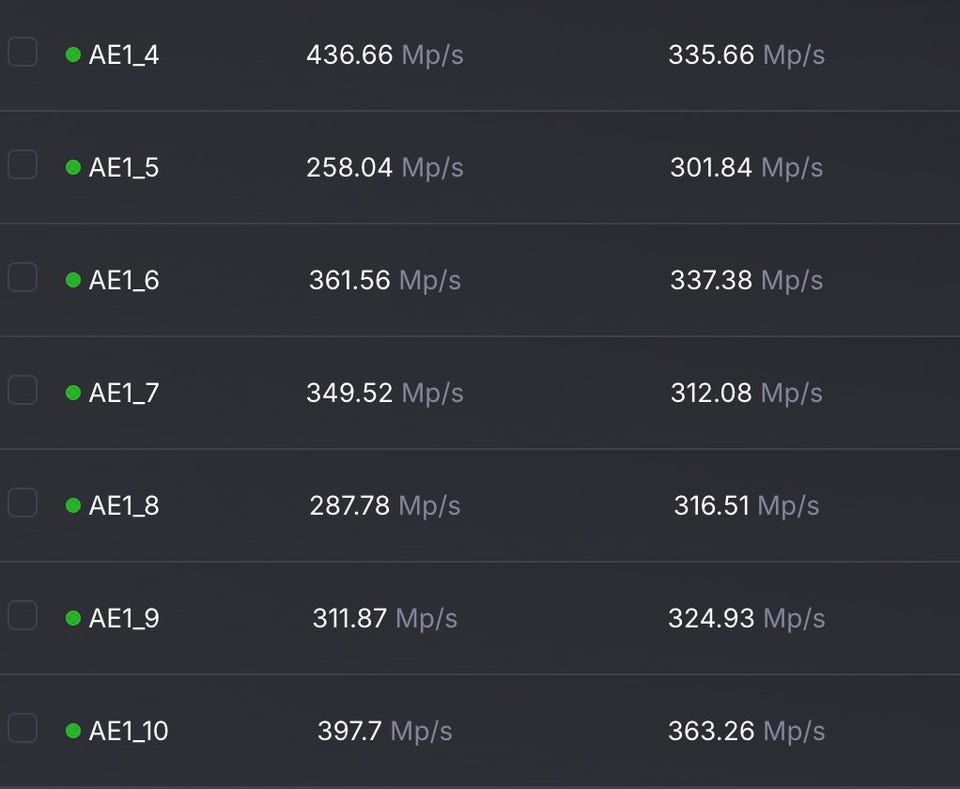The width and height of the screenshot is (960, 789).
Task: Click the AE1_5 green online indicator
Action: point(73,168)
